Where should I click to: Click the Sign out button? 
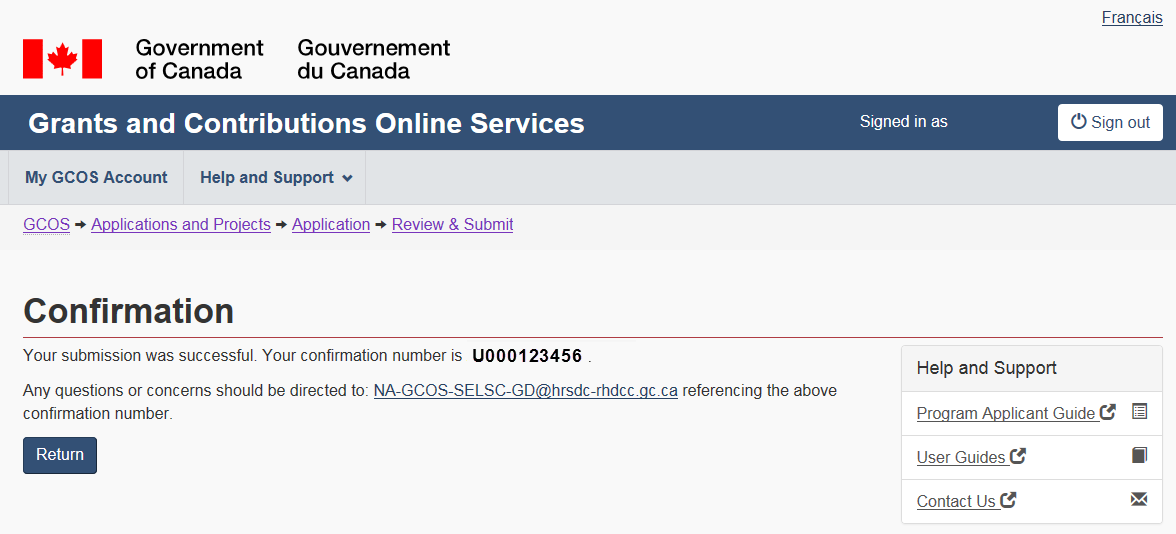(1110, 122)
